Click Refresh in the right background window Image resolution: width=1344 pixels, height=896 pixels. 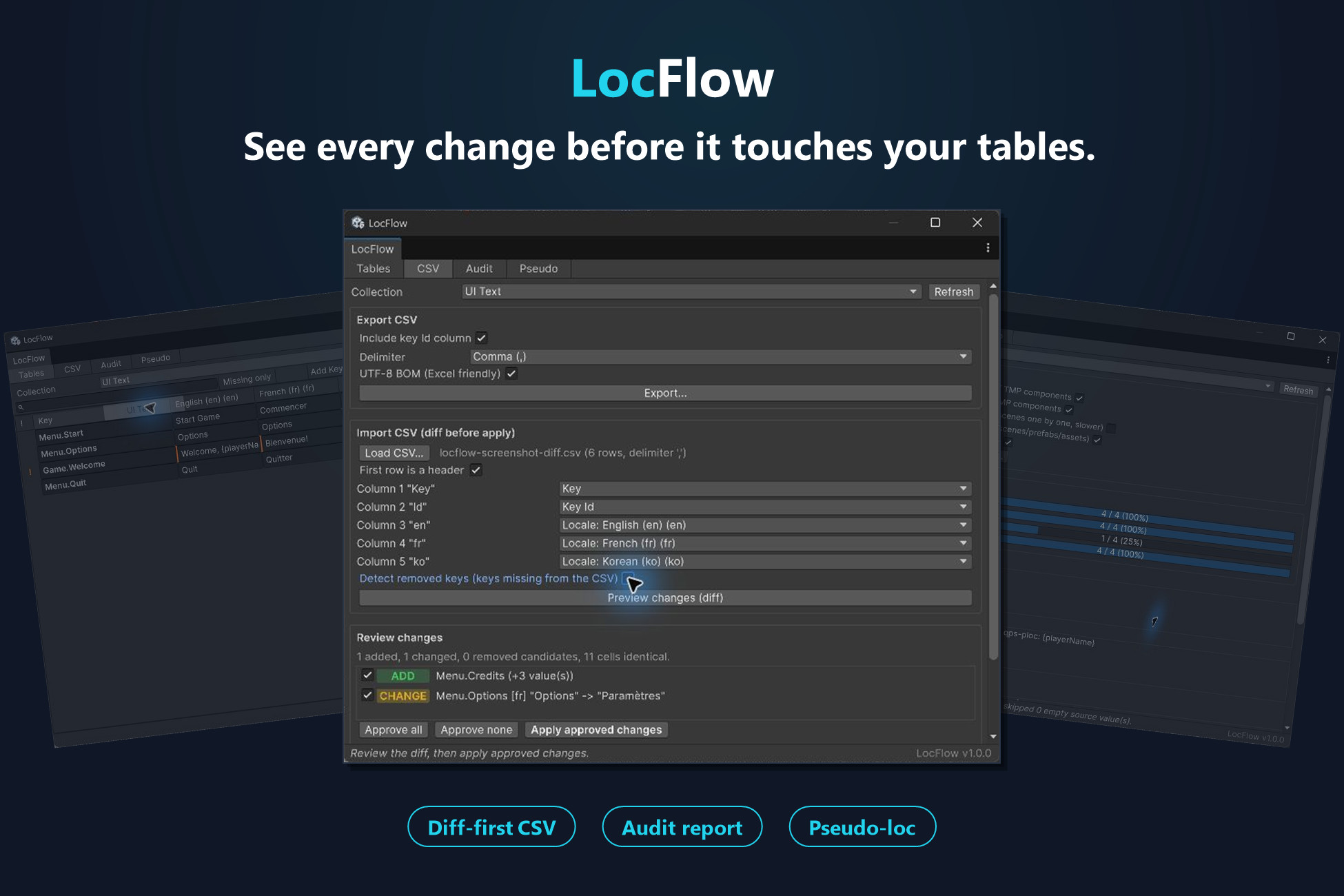tap(1298, 389)
